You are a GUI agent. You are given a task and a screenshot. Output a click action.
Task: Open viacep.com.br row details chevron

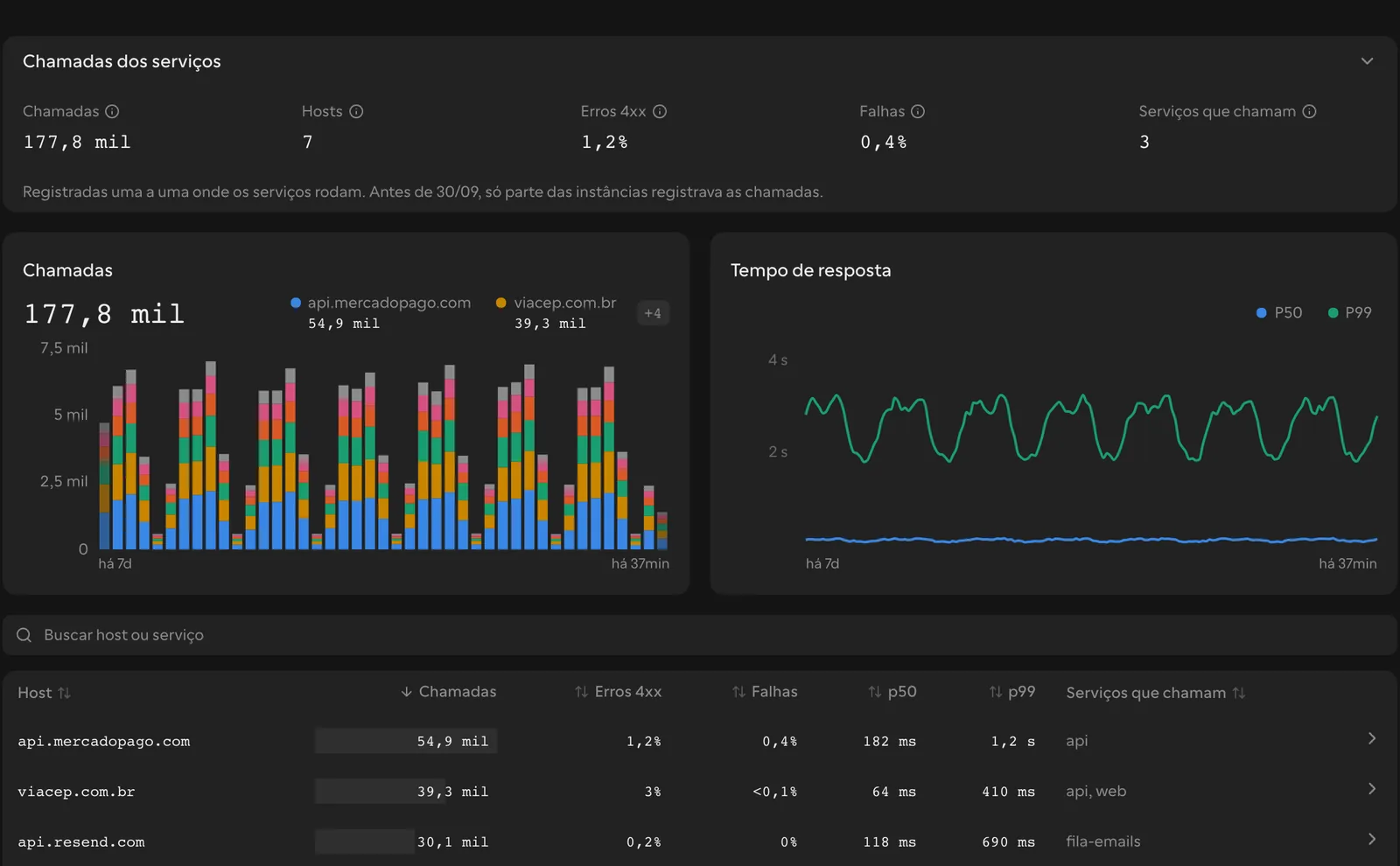click(1372, 789)
